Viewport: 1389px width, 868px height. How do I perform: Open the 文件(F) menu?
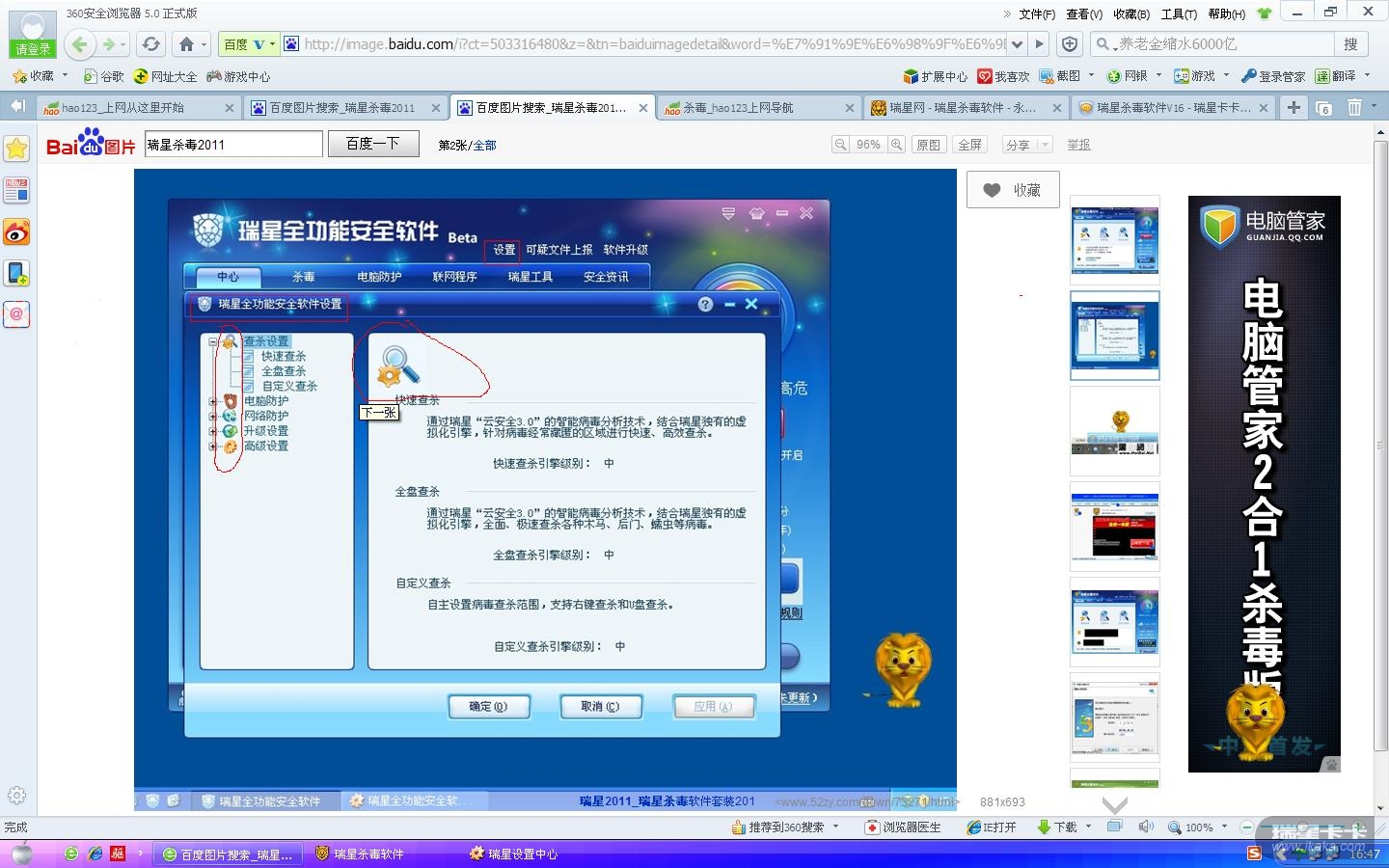coord(1037,14)
